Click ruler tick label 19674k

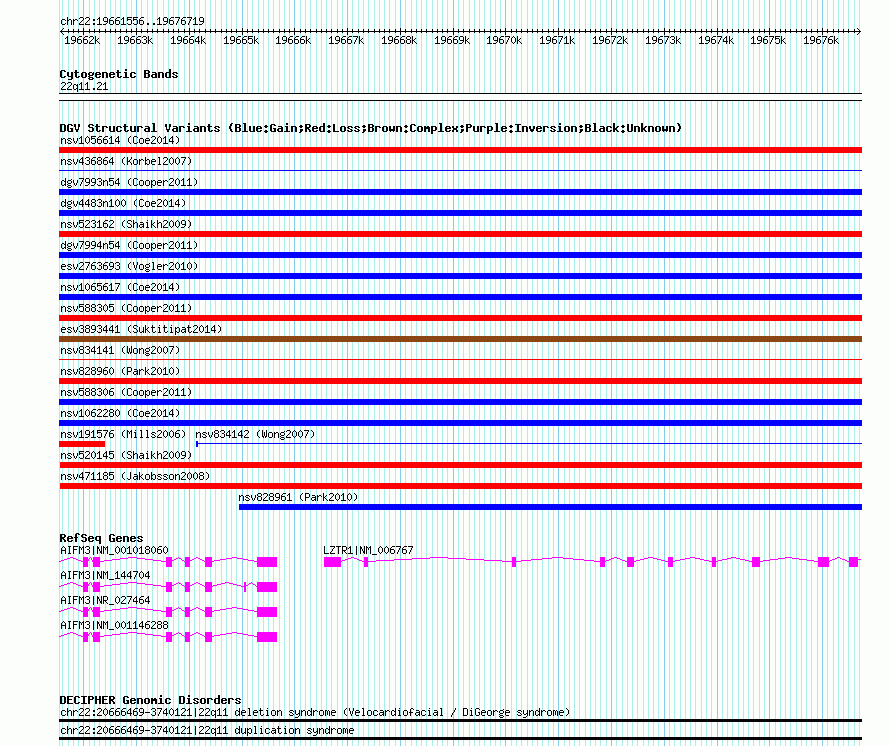pyautogui.click(x=716, y=40)
